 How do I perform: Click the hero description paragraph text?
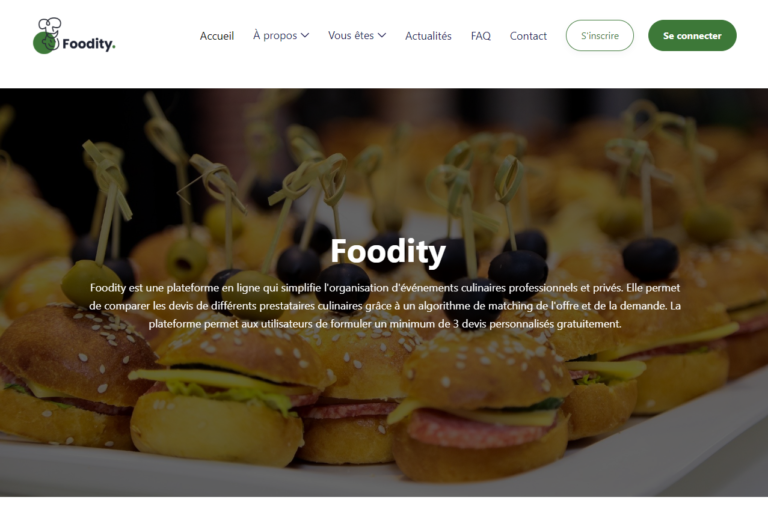click(384, 306)
